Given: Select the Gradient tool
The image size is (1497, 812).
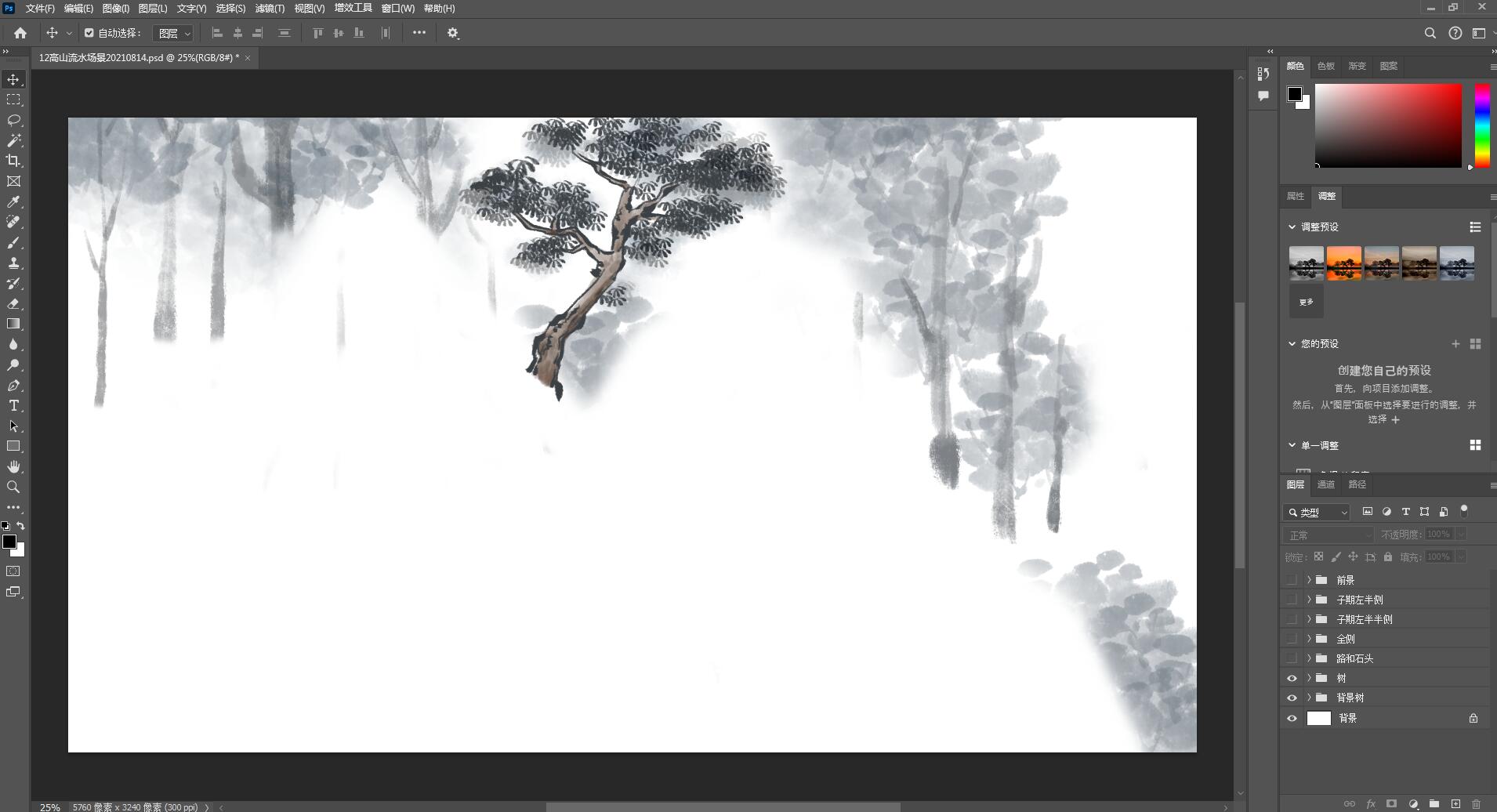Looking at the screenshot, I should [13, 324].
